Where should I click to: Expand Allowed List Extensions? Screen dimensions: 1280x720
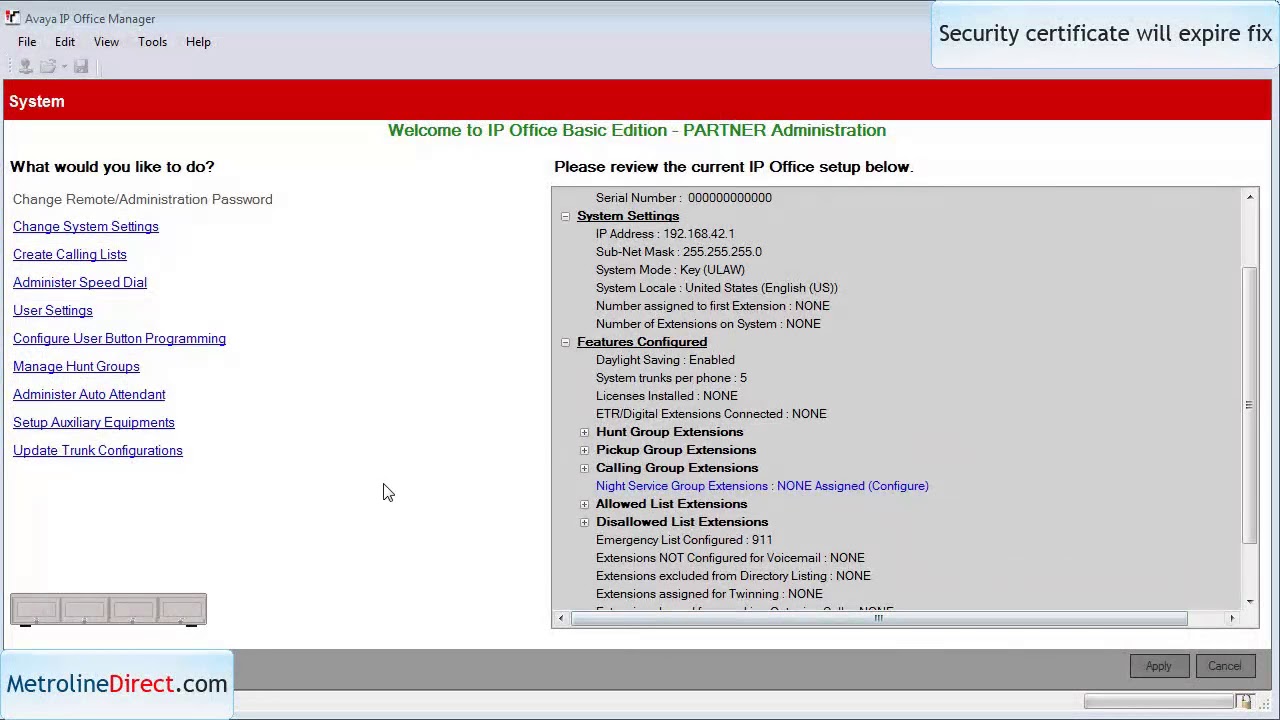tap(584, 504)
